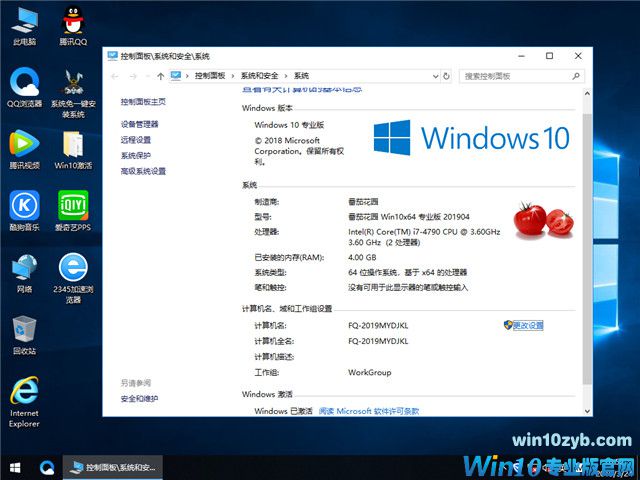Click the window title bar system icon
The width and height of the screenshot is (640, 480).
(x=113, y=56)
